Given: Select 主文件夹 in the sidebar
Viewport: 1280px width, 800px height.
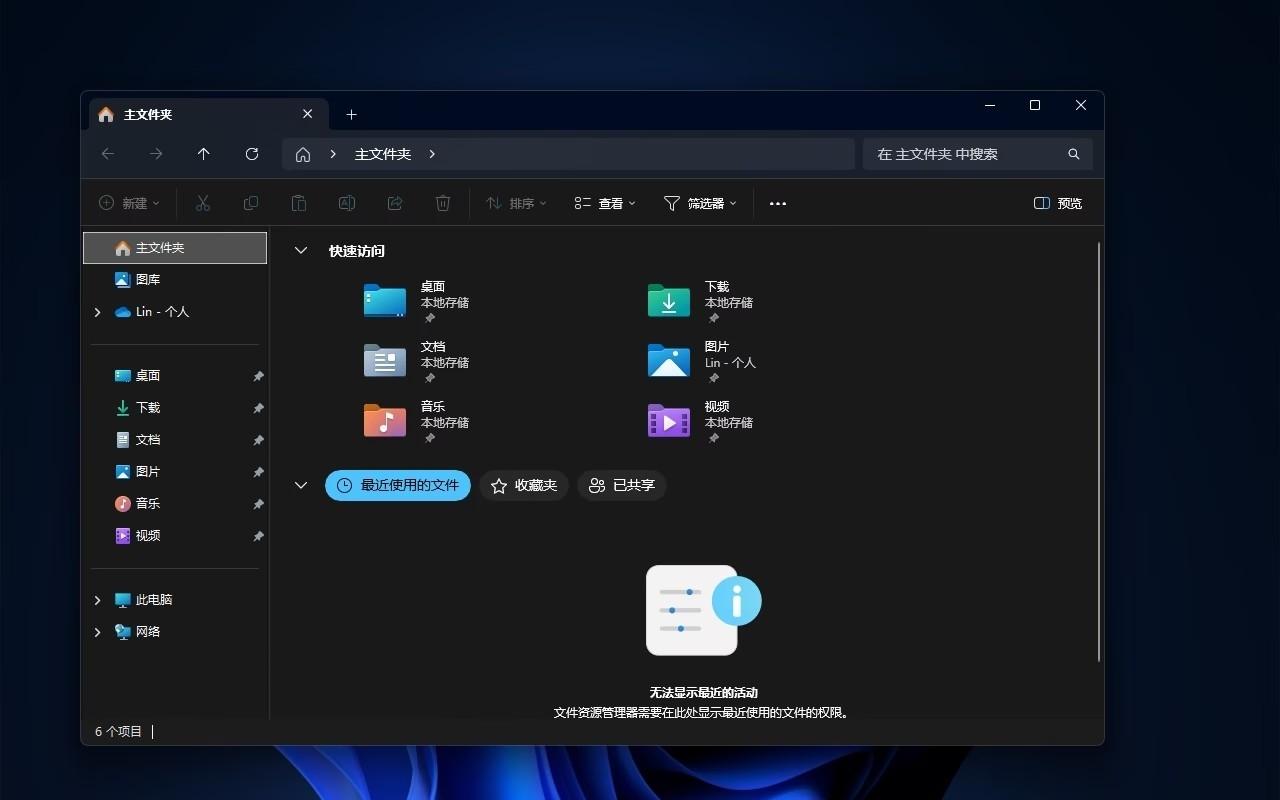Looking at the screenshot, I should (175, 248).
